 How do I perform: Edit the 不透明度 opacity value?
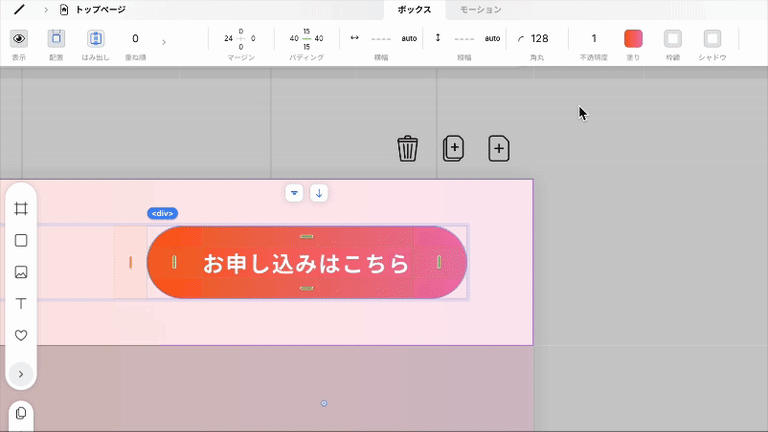(x=594, y=38)
